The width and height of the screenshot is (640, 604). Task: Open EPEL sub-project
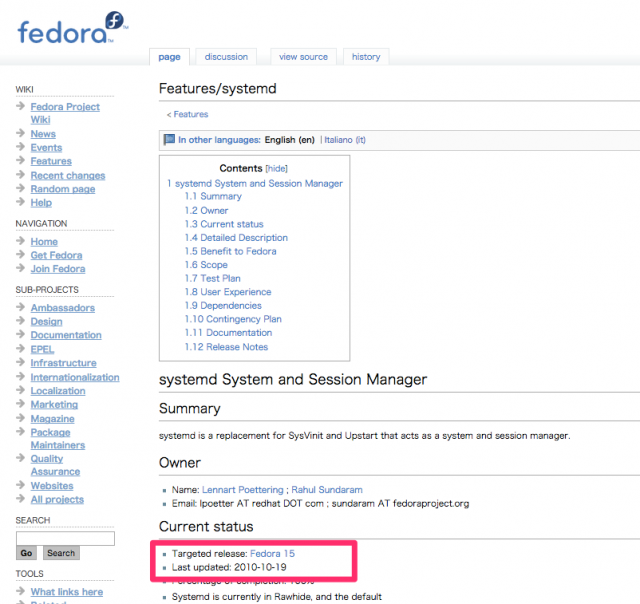coord(42,349)
